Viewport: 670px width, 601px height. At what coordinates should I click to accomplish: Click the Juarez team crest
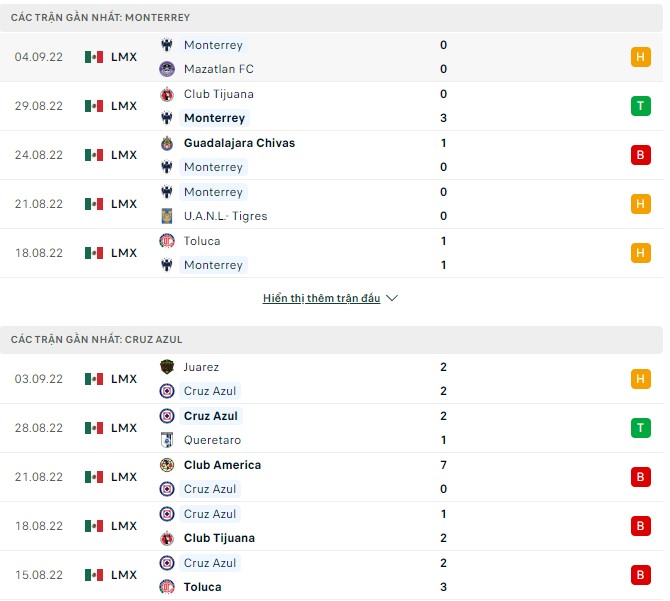point(167,367)
